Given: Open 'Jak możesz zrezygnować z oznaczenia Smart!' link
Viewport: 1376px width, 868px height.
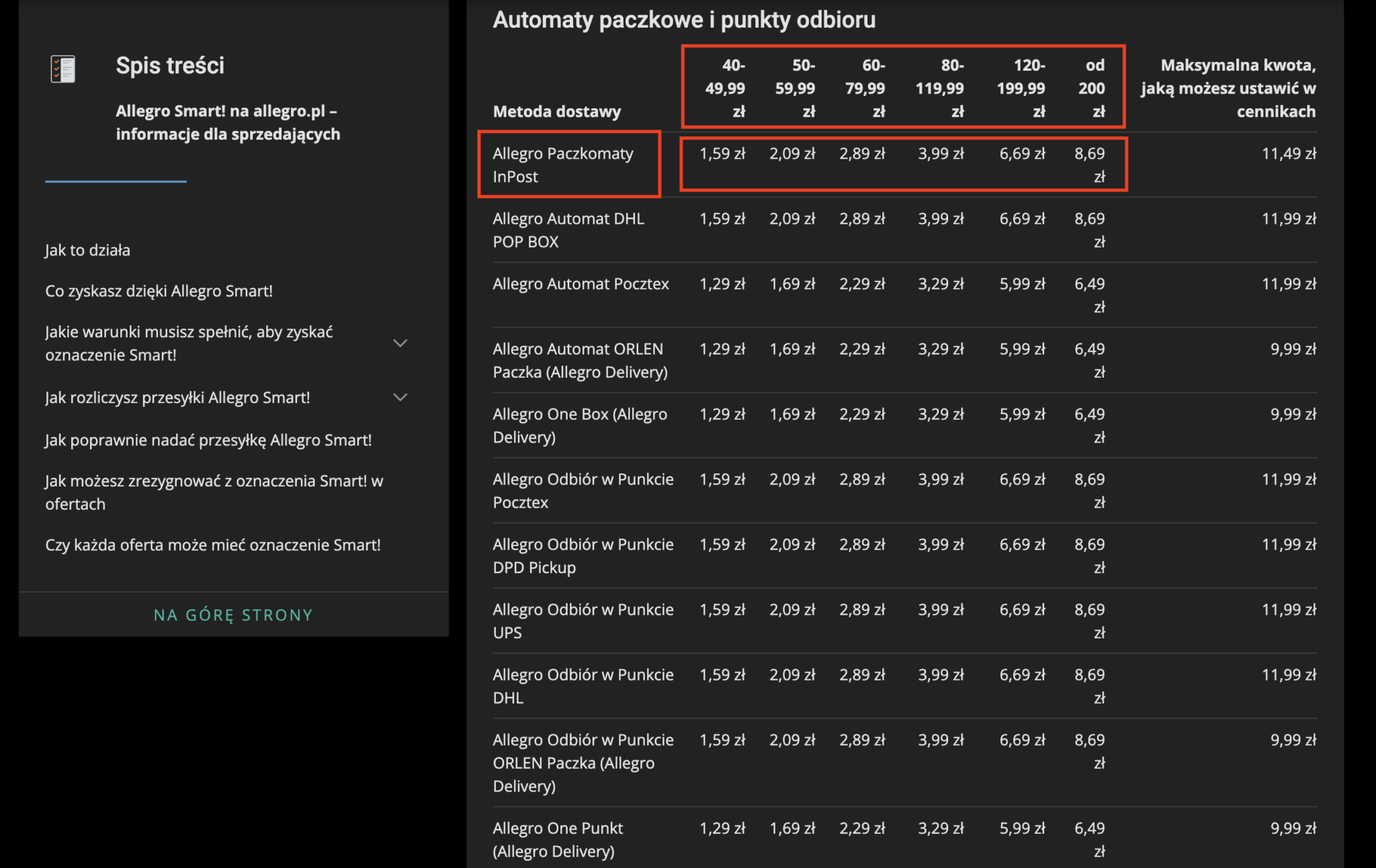Looking at the screenshot, I should click(214, 492).
